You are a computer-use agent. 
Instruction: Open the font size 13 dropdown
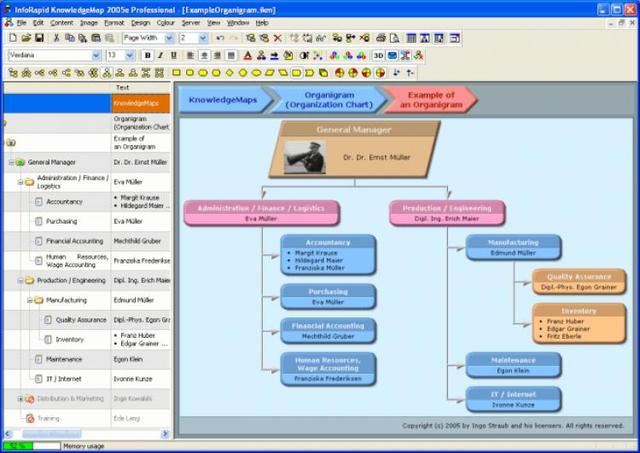[130, 56]
